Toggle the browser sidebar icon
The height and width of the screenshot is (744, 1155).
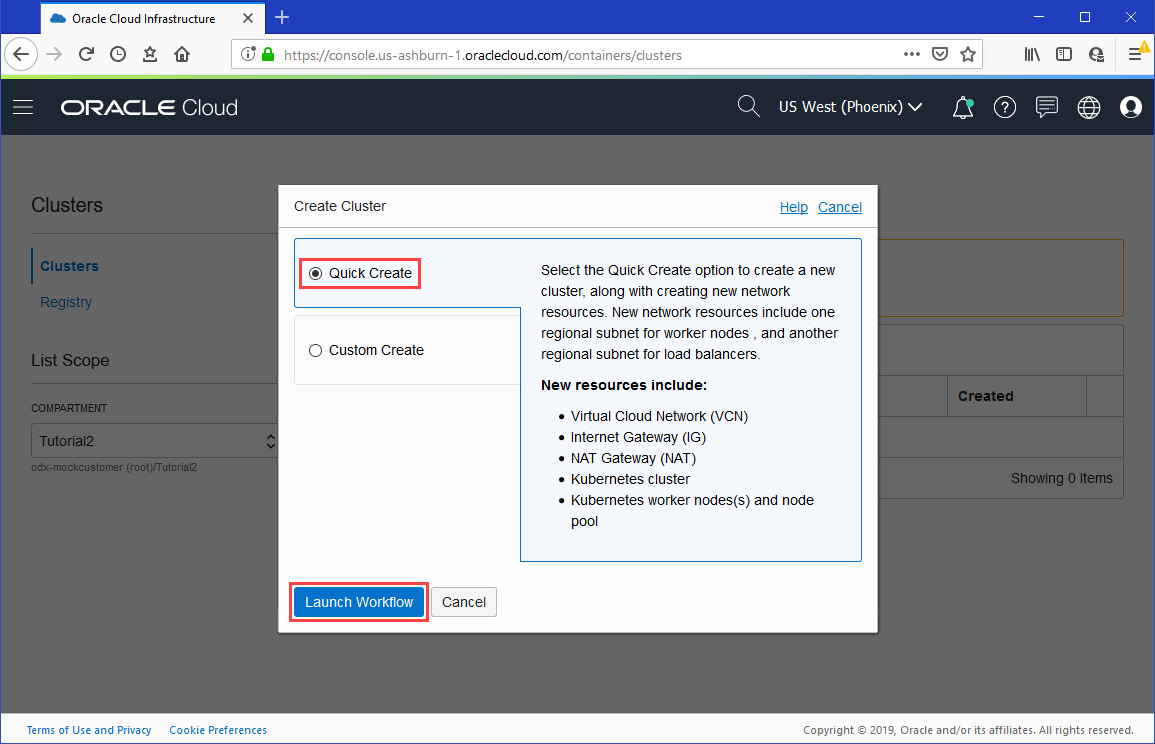[1064, 55]
